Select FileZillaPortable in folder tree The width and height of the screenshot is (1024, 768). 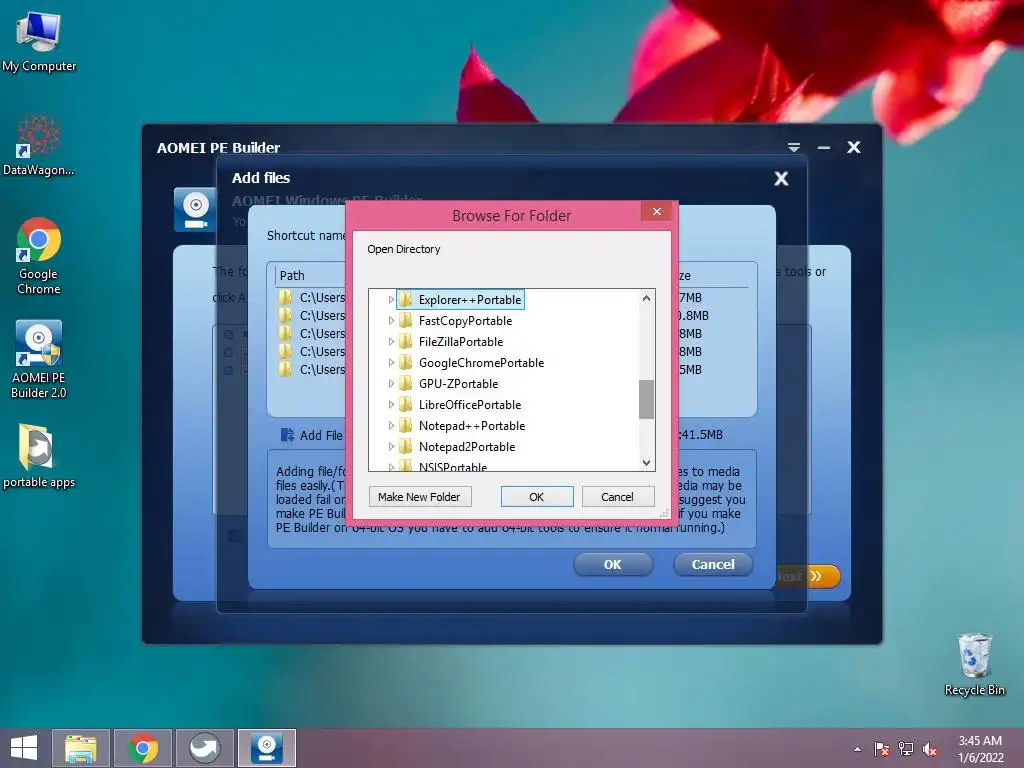(461, 342)
